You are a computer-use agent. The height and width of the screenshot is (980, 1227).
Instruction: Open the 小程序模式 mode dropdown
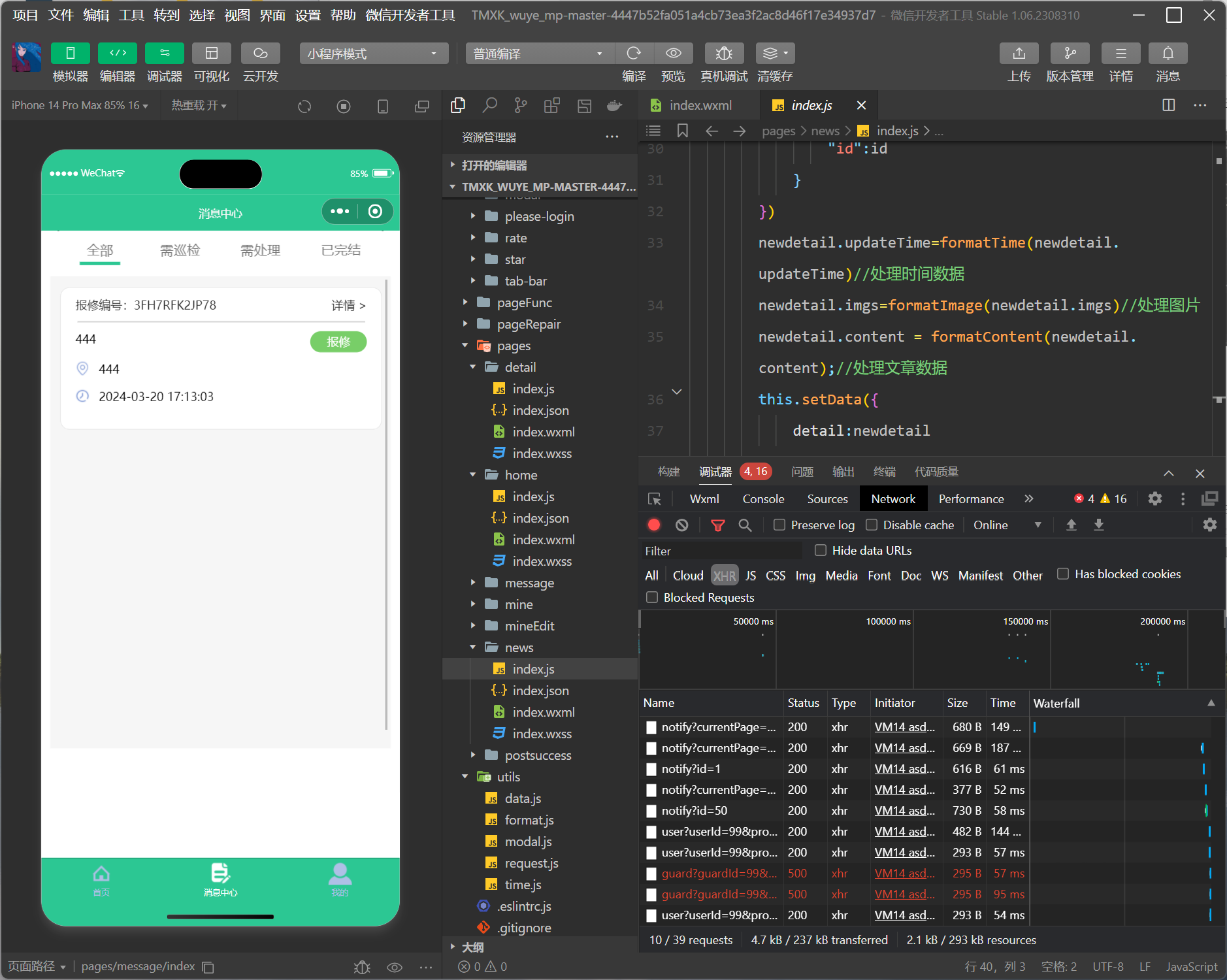(x=374, y=54)
